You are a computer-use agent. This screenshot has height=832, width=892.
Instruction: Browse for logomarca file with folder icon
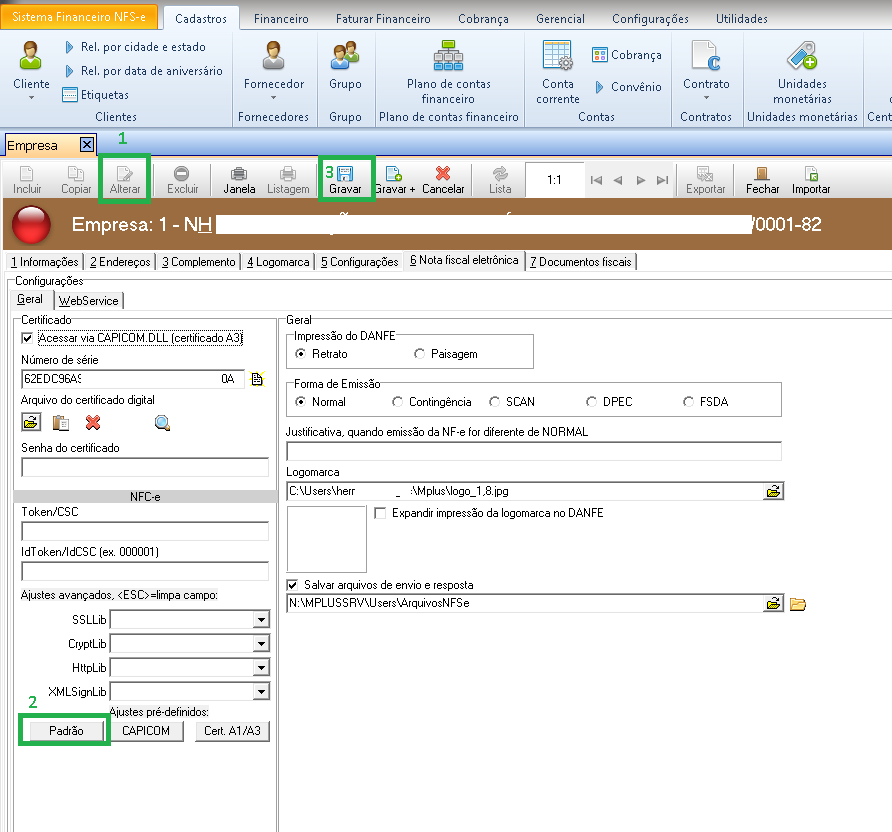point(773,491)
